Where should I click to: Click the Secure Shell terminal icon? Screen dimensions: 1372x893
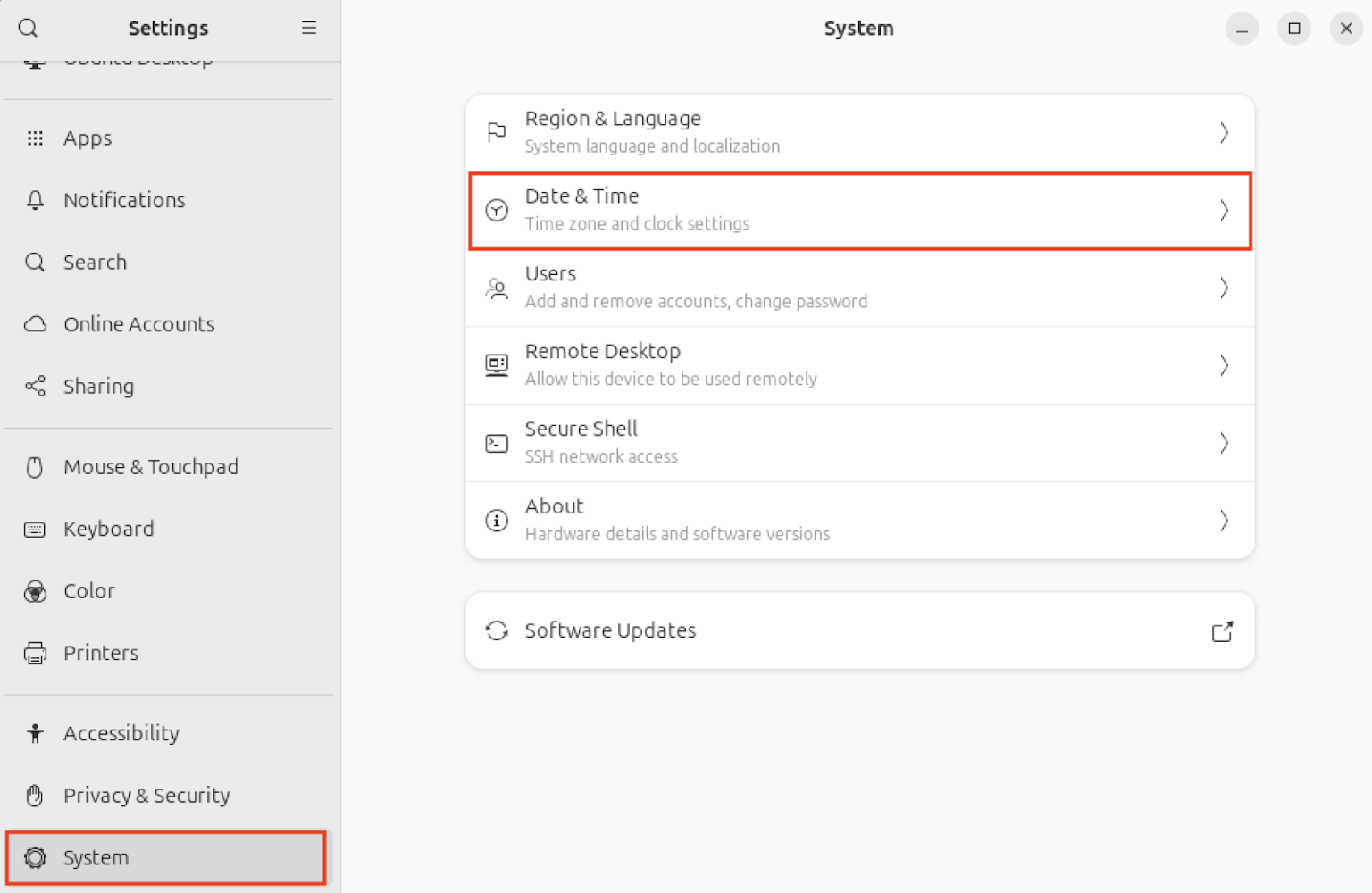click(497, 442)
